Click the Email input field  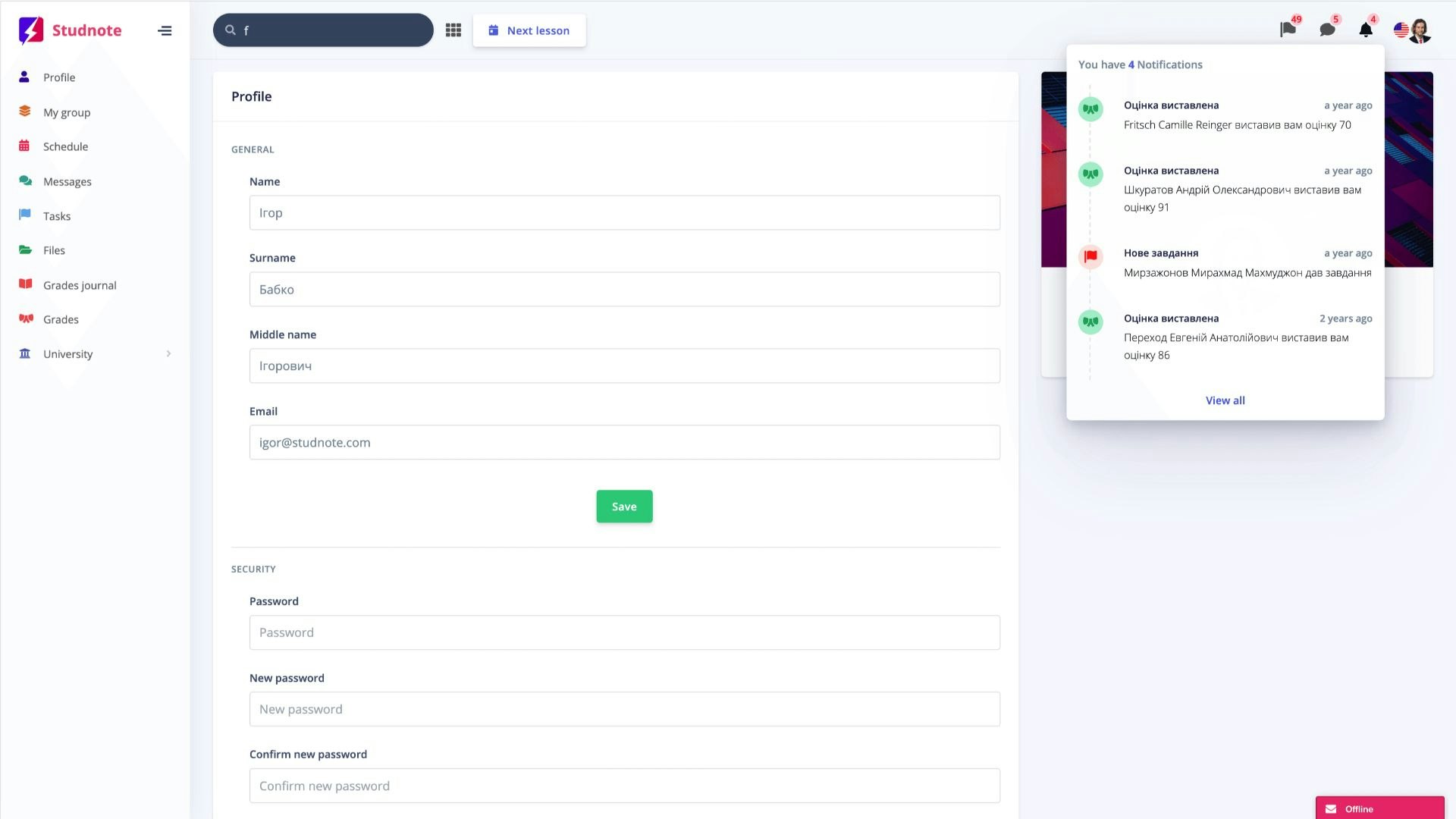624,442
